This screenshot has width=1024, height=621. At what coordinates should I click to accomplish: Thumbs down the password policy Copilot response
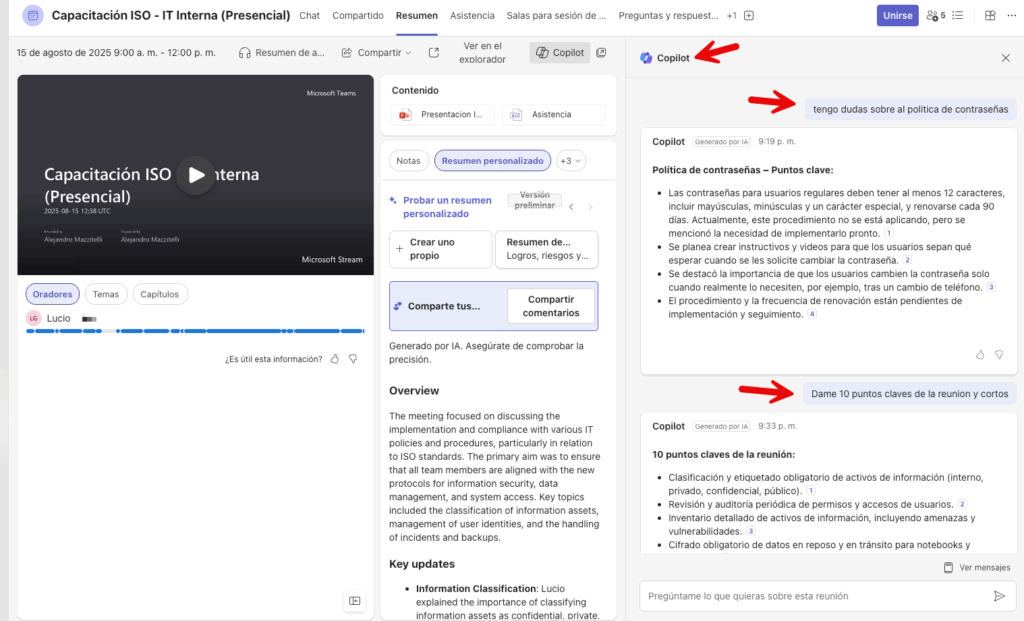(998, 354)
